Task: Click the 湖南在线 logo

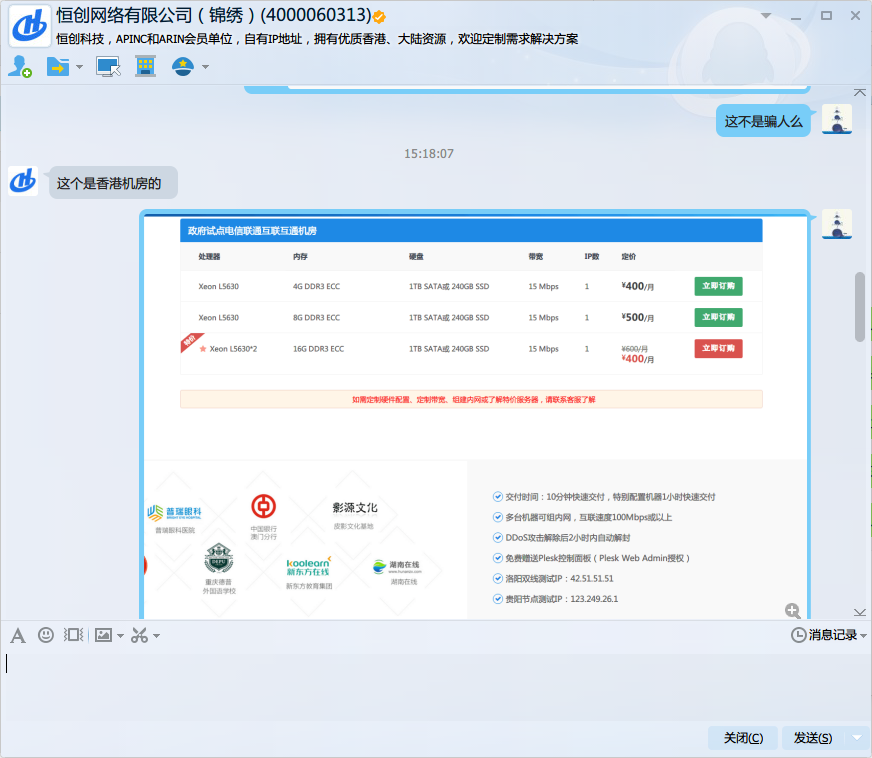Action: point(397,567)
